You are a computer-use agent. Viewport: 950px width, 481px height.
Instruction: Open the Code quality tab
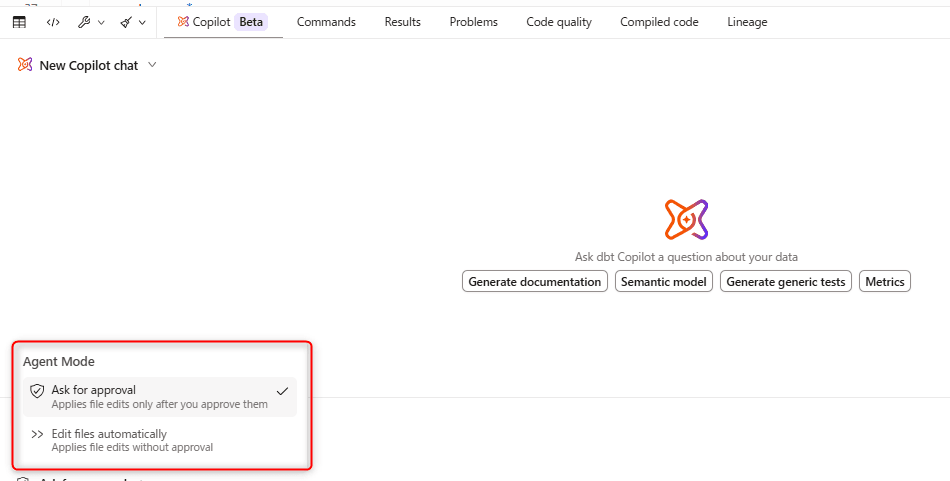point(559,22)
